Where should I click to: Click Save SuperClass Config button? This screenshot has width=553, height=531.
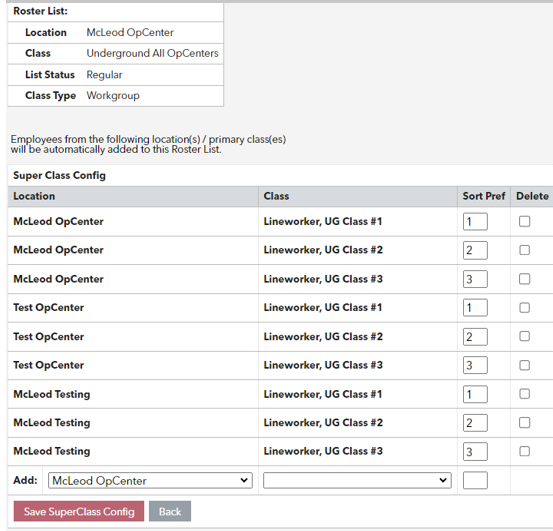pyautogui.click(x=79, y=511)
